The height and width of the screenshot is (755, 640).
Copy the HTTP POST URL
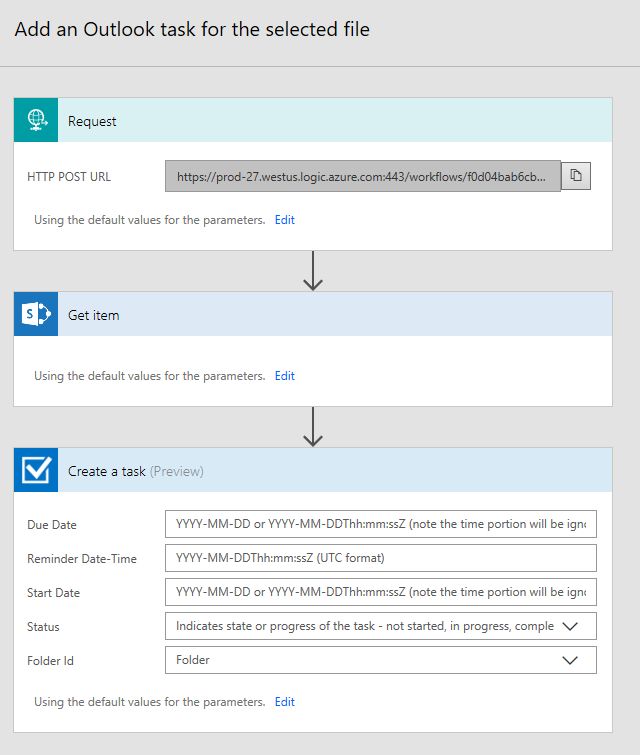click(x=576, y=176)
